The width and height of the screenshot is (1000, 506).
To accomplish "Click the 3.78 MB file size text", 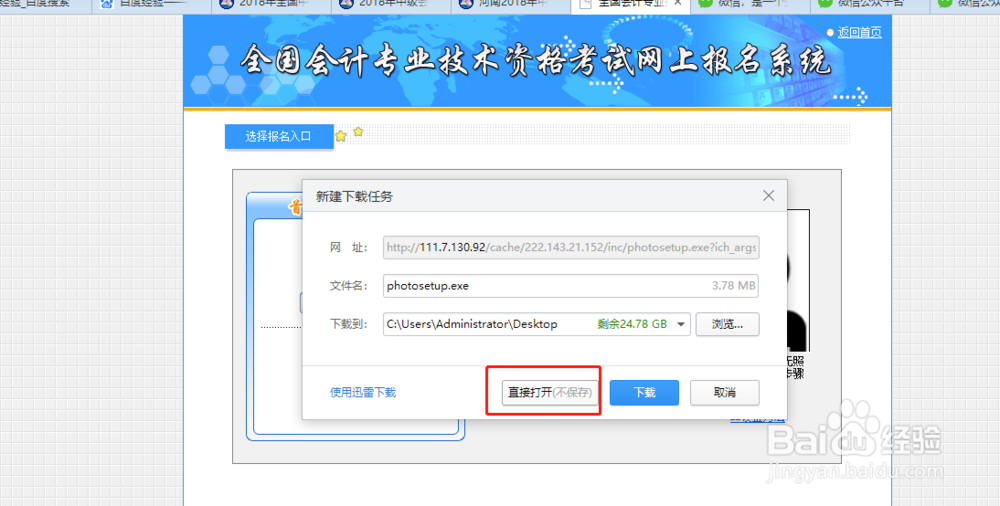I will (x=733, y=286).
